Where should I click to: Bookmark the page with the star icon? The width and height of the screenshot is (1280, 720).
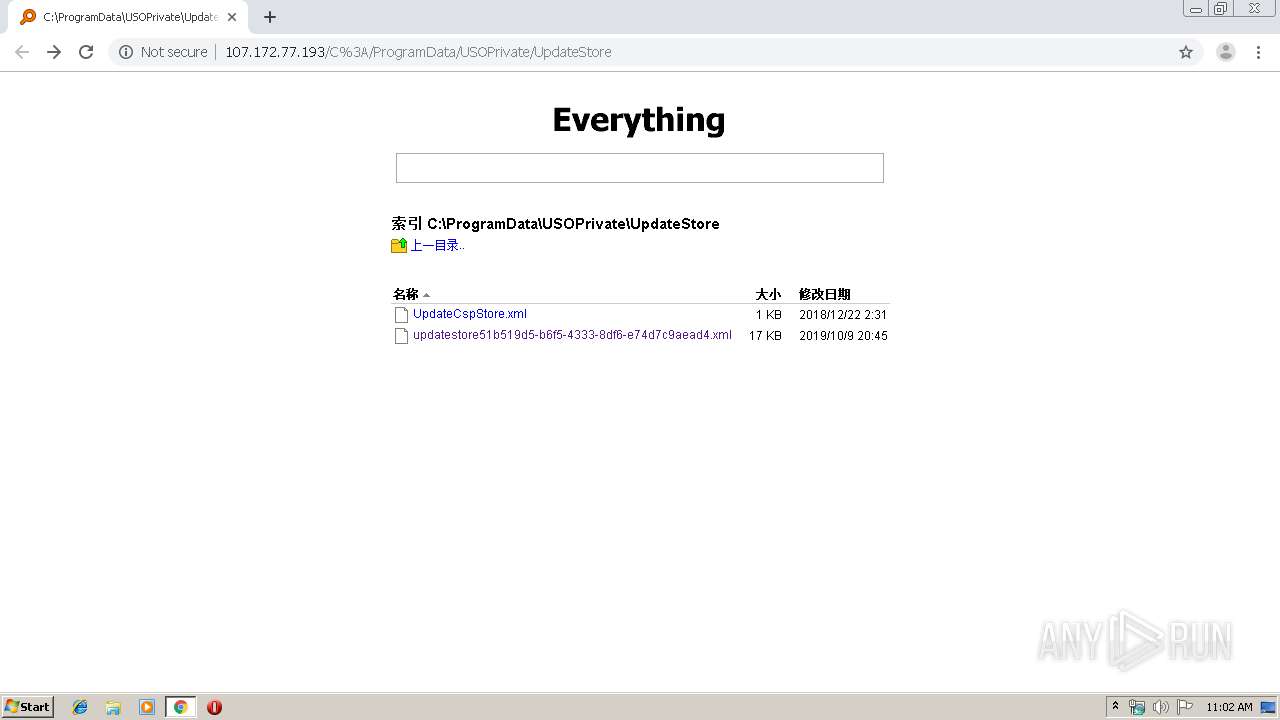click(x=1186, y=52)
